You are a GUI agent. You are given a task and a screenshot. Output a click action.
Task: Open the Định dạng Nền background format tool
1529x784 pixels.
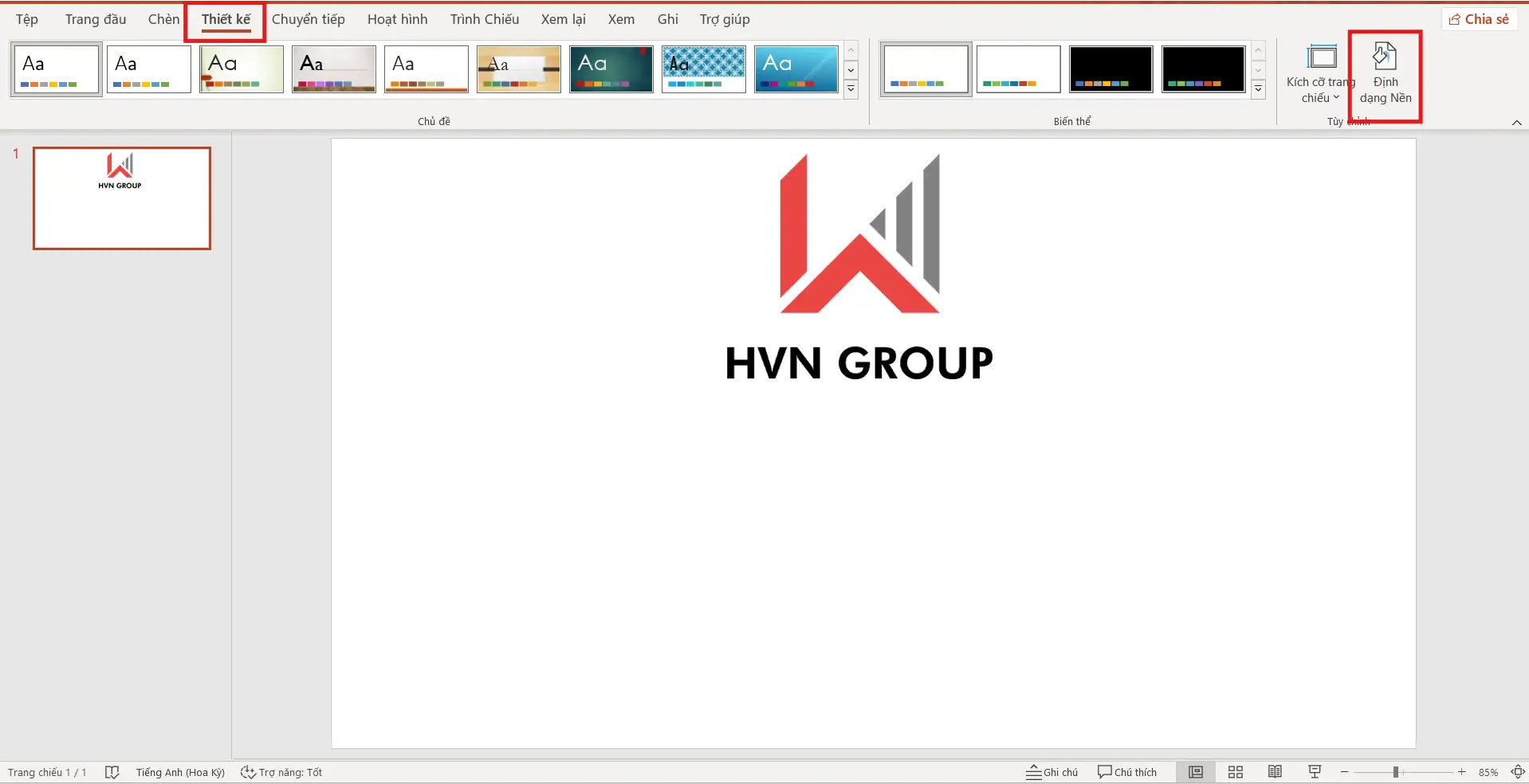[1385, 74]
